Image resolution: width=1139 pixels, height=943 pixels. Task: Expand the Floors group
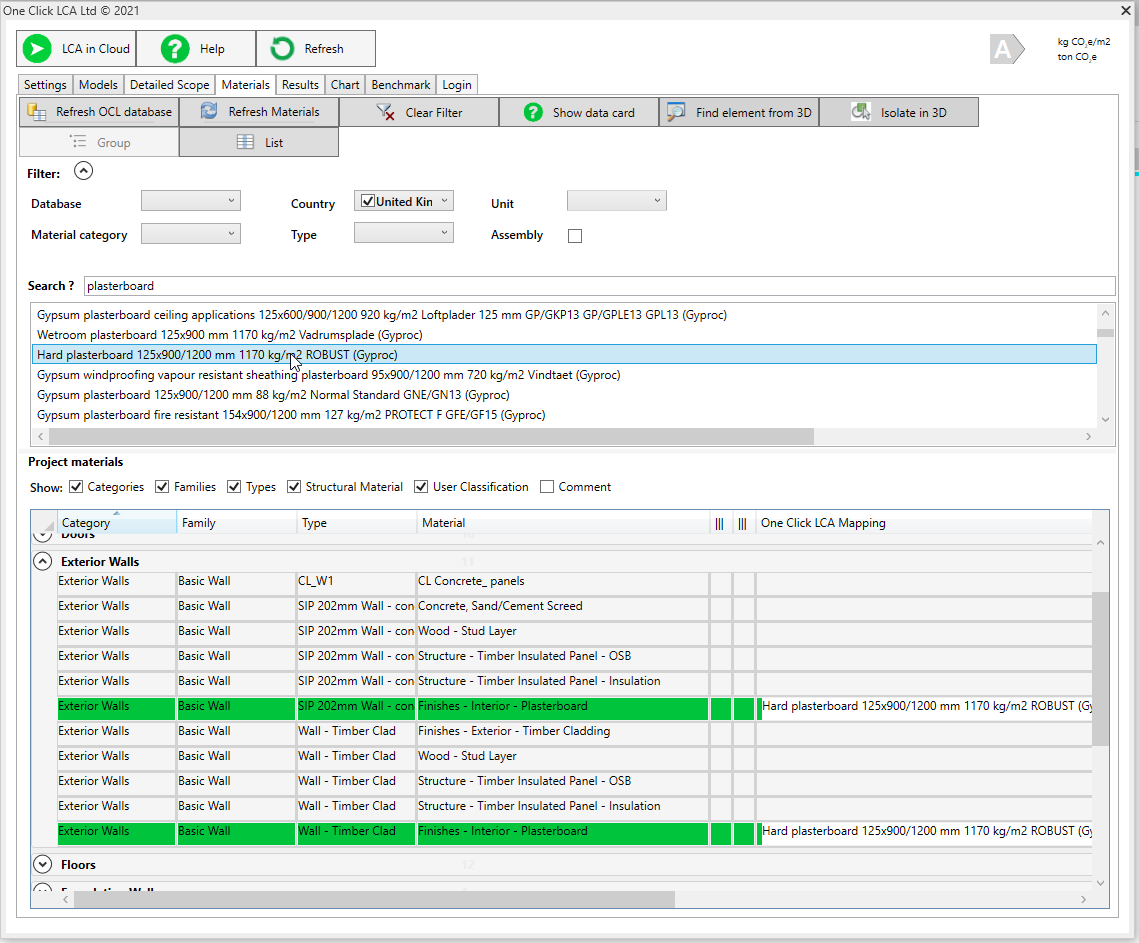[x=42, y=864]
